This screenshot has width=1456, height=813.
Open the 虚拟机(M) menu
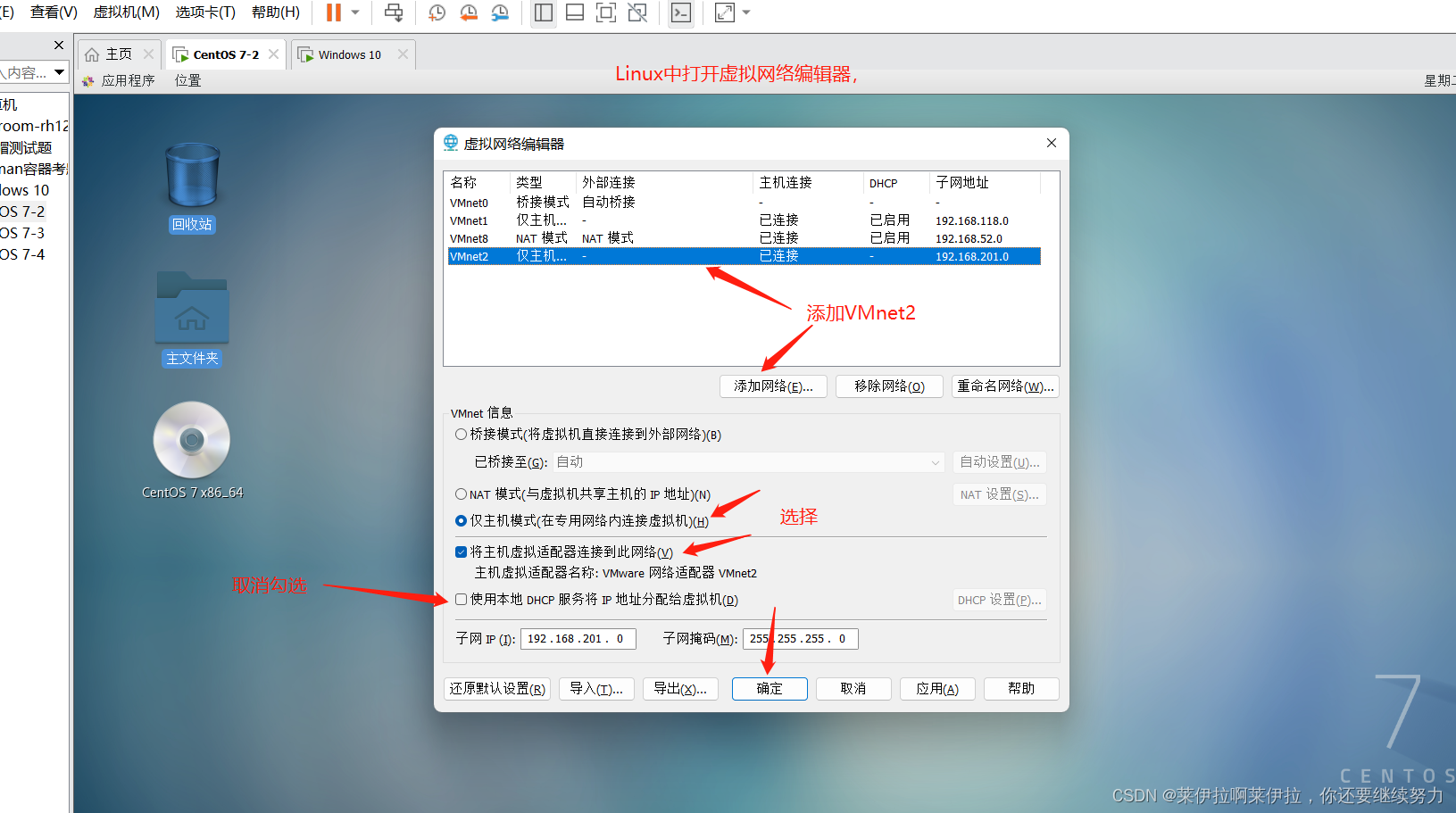pyautogui.click(x=127, y=12)
